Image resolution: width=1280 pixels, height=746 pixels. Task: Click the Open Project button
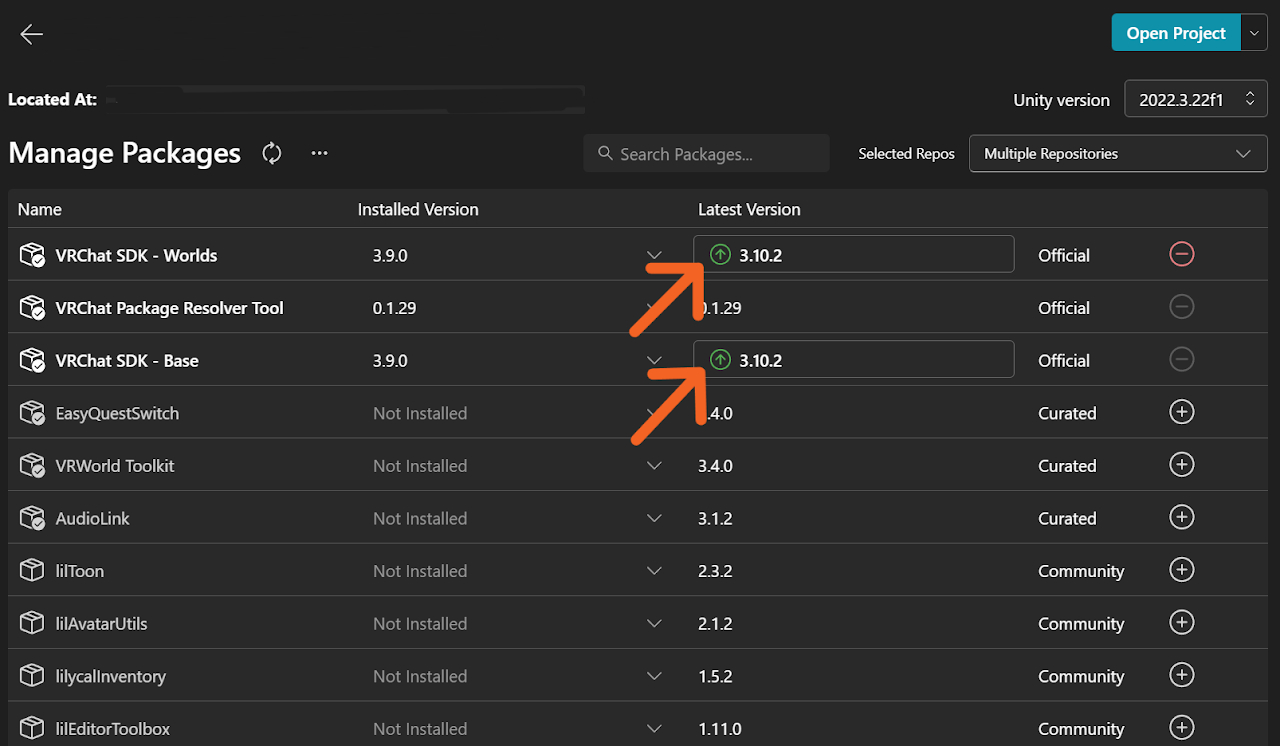tap(1175, 33)
